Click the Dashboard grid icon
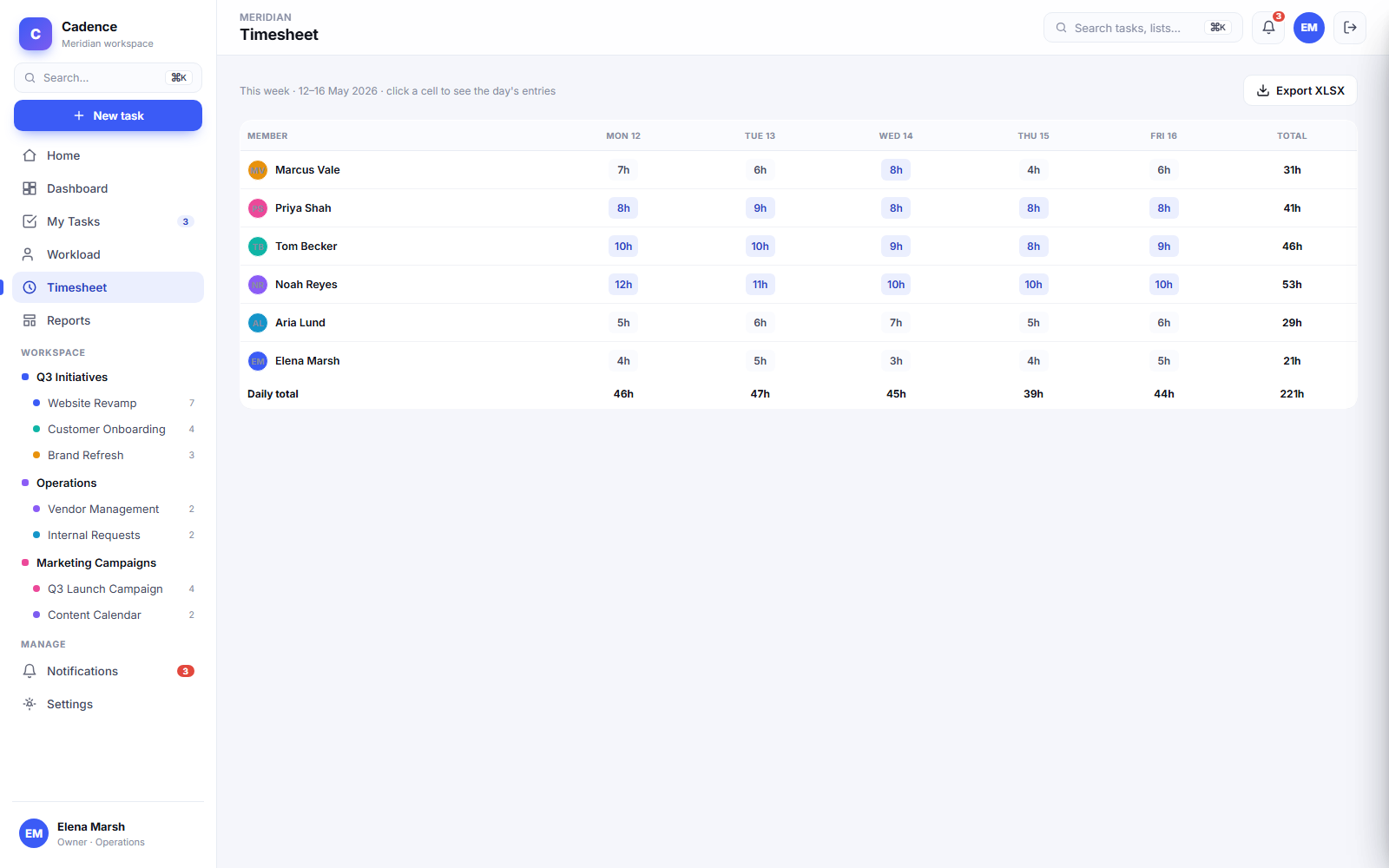Viewport: 1389px width, 868px height. tap(30, 188)
